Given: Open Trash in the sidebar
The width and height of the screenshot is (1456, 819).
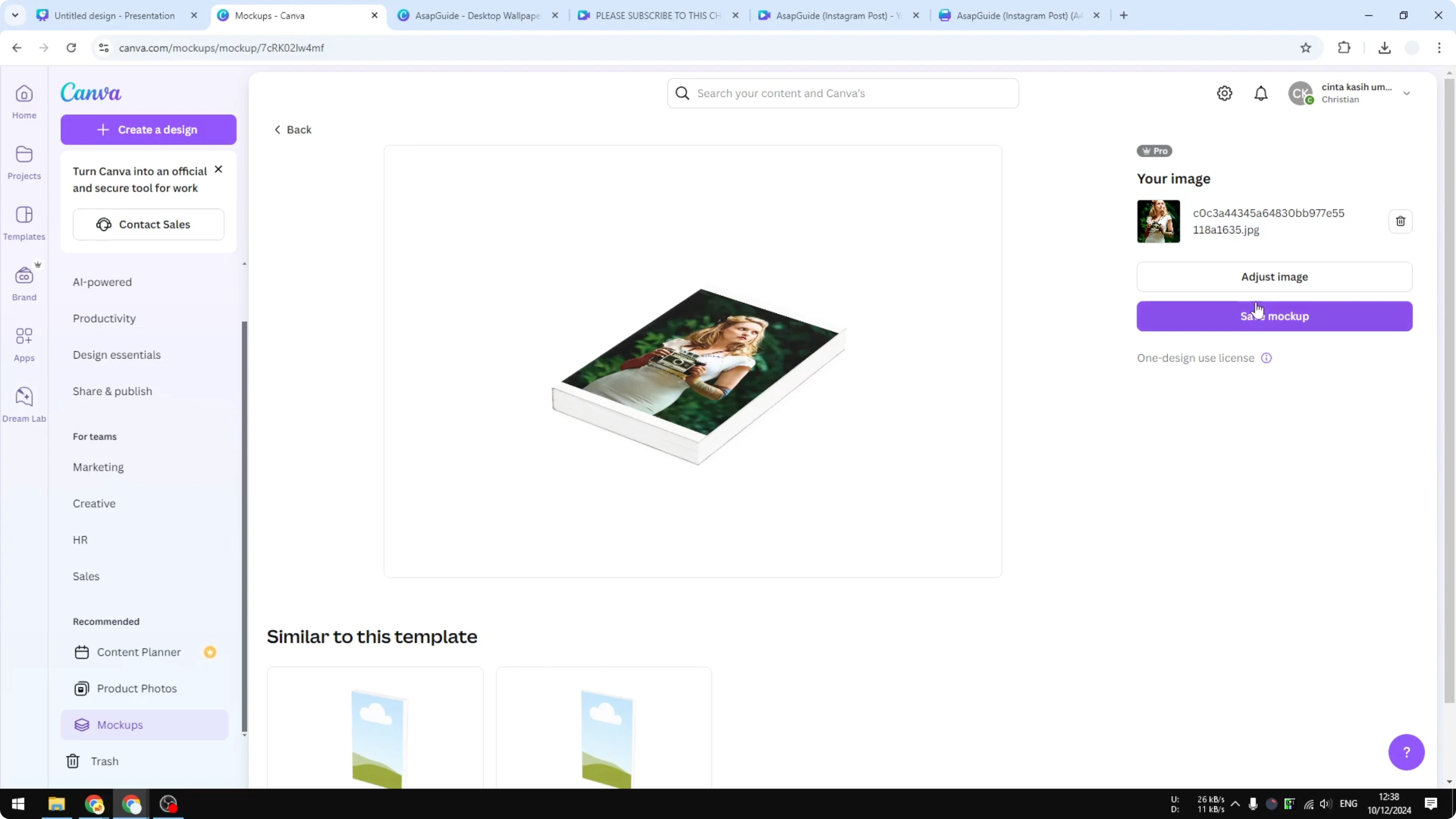Looking at the screenshot, I should click(x=104, y=761).
